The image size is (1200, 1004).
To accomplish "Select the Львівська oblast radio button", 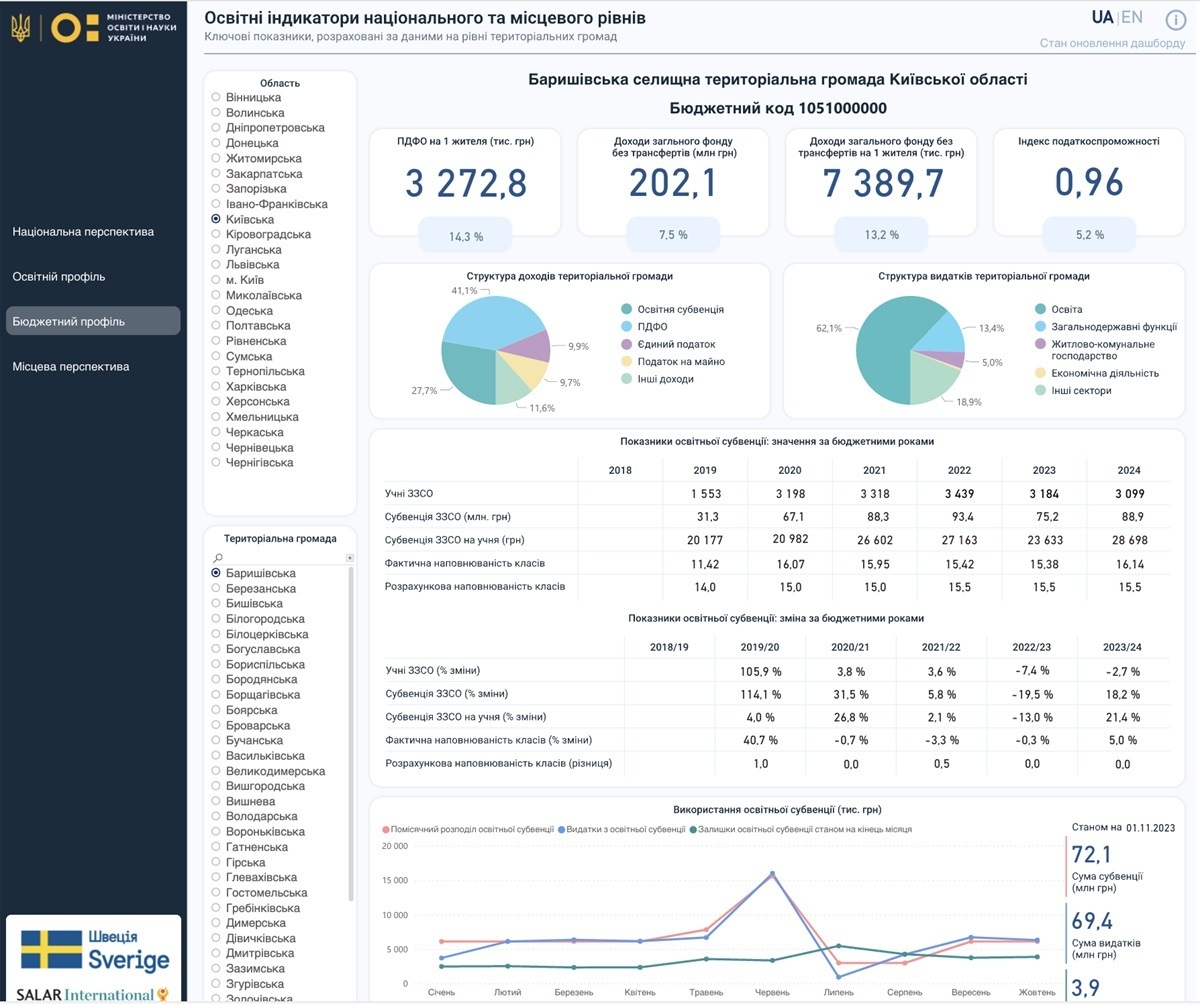I will click(x=216, y=265).
